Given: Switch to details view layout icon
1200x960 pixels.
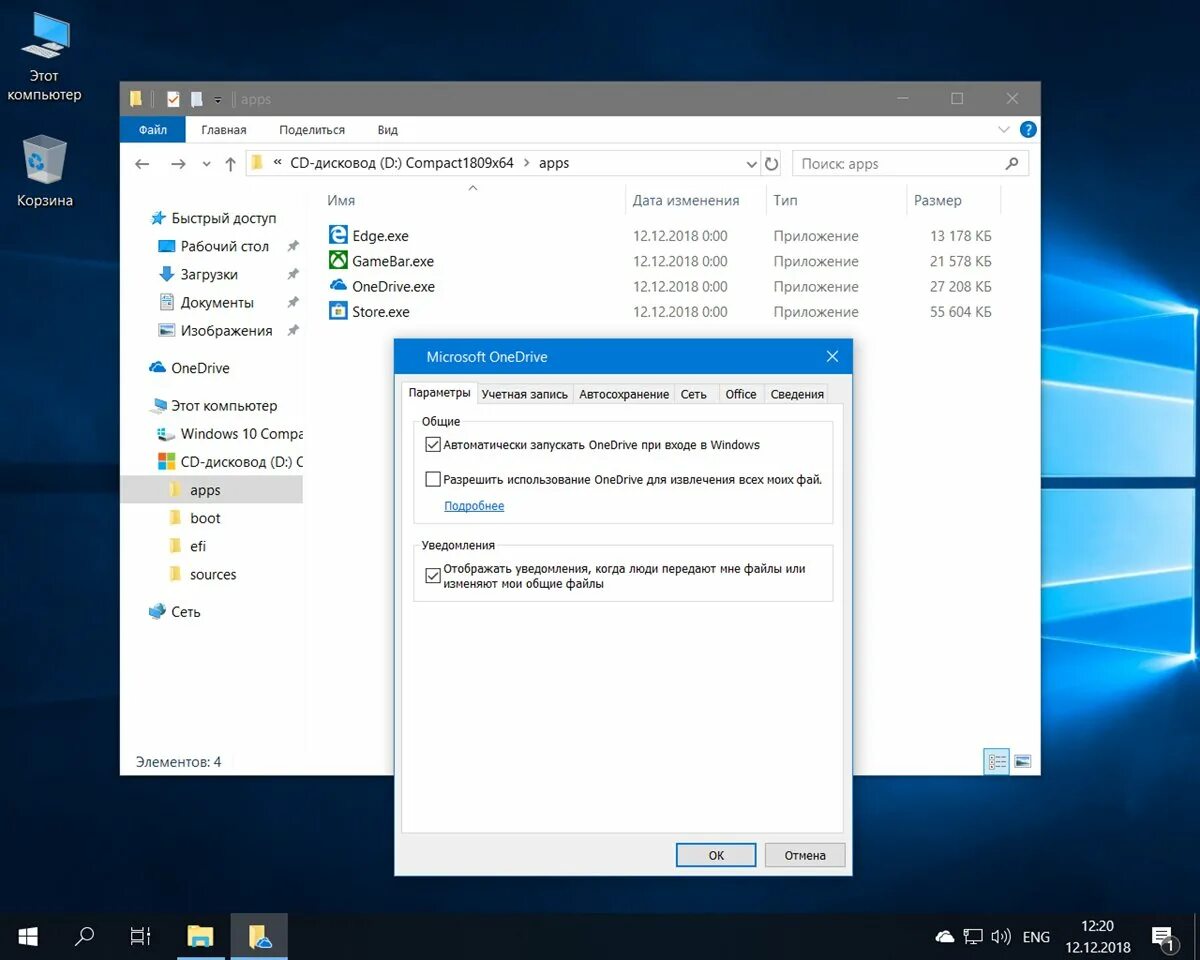Looking at the screenshot, I should point(996,761).
